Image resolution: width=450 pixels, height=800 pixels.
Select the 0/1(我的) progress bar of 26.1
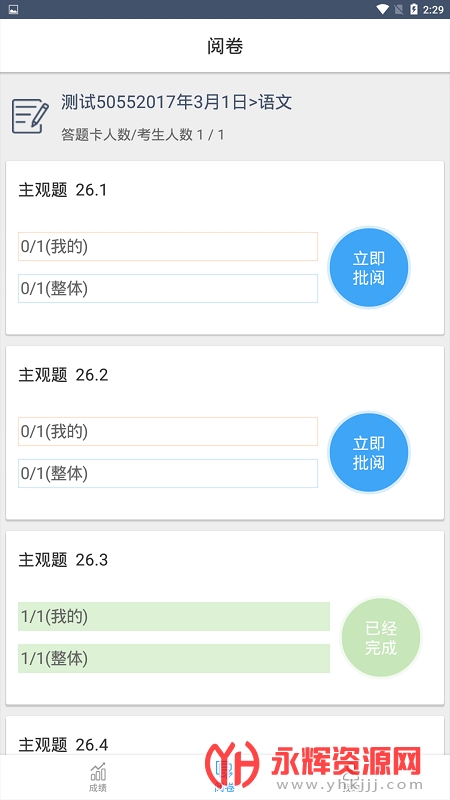168,246
